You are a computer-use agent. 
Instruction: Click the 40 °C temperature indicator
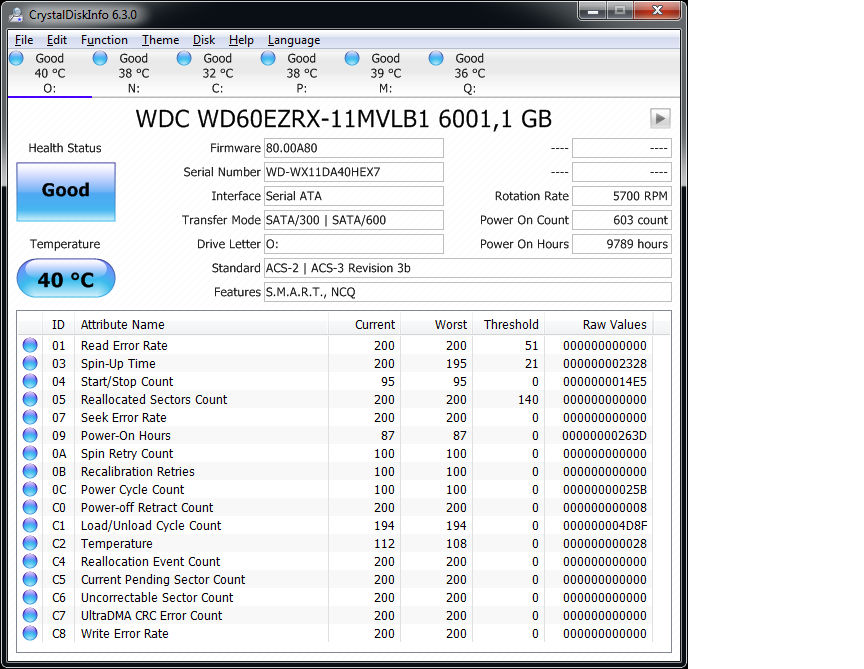pyautogui.click(x=66, y=280)
